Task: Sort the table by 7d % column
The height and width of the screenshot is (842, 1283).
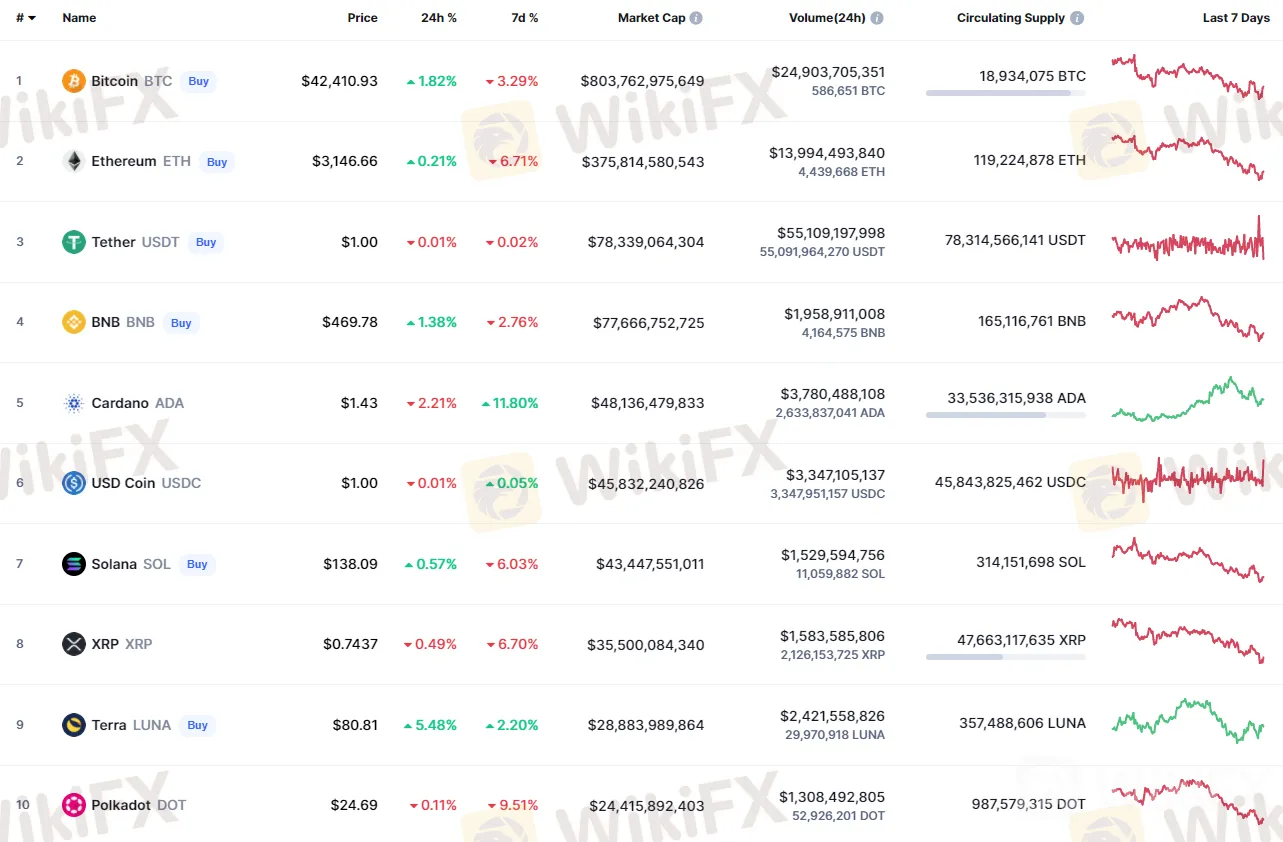Action: 524,18
